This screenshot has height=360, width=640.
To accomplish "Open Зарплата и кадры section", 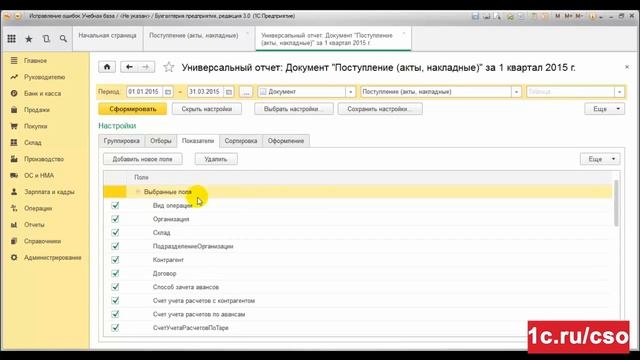I will pyautogui.click(x=49, y=192).
